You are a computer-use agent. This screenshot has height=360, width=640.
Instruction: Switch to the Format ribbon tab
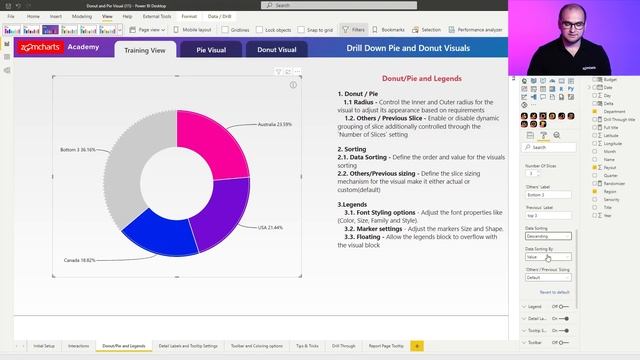(189, 16)
